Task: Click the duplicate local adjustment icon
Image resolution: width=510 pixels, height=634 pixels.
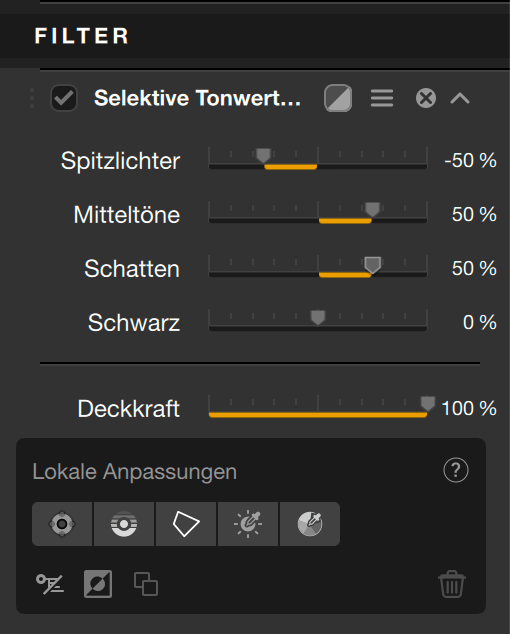Action: tap(146, 584)
